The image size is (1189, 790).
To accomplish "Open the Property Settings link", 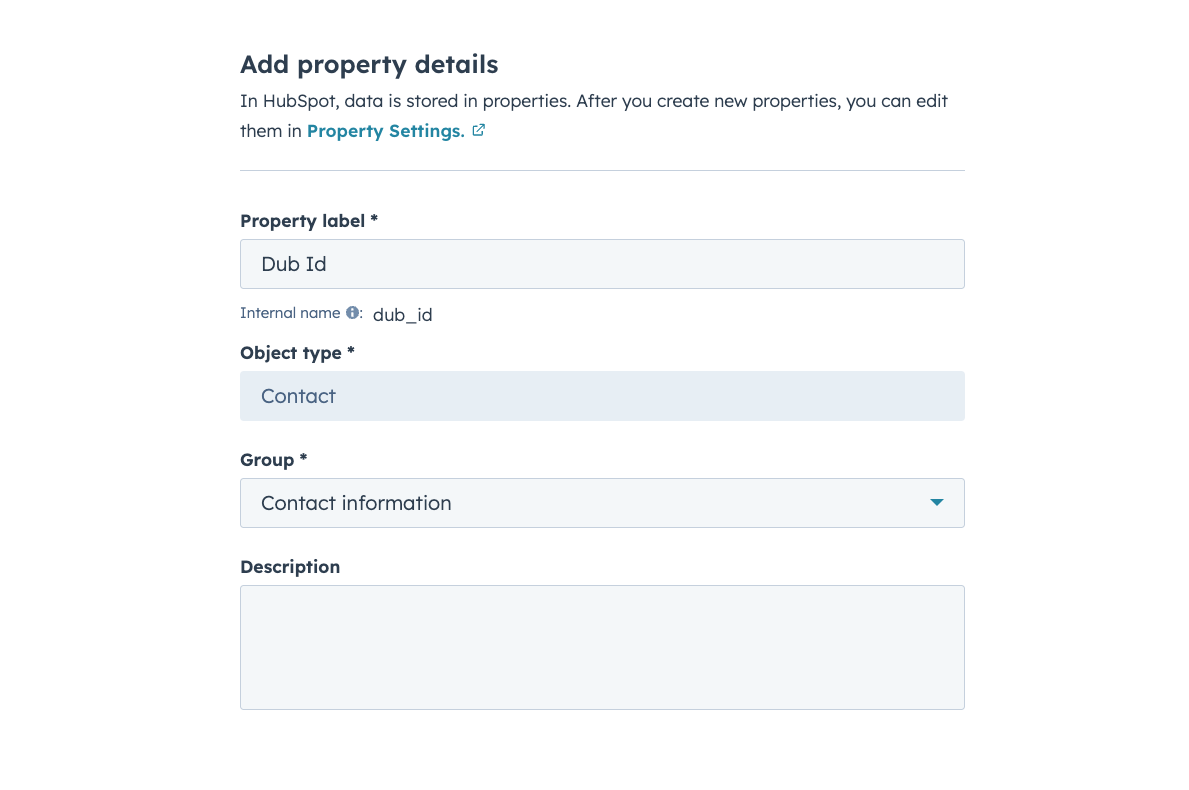I will pyautogui.click(x=385, y=131).
